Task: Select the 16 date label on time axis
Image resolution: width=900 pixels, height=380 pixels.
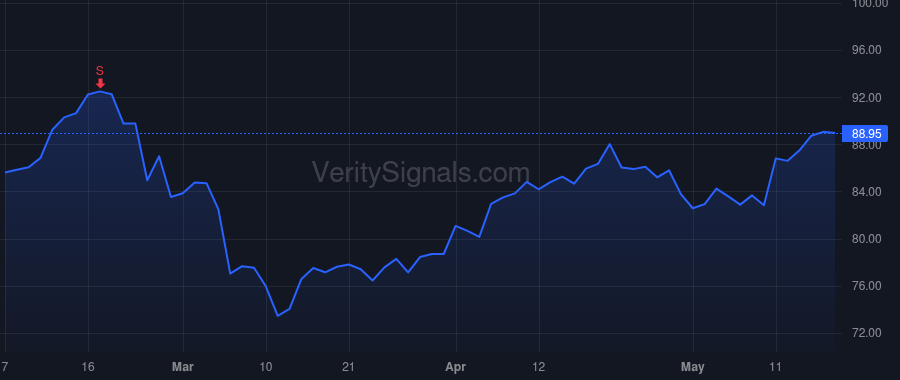Action: coord(88,367)
